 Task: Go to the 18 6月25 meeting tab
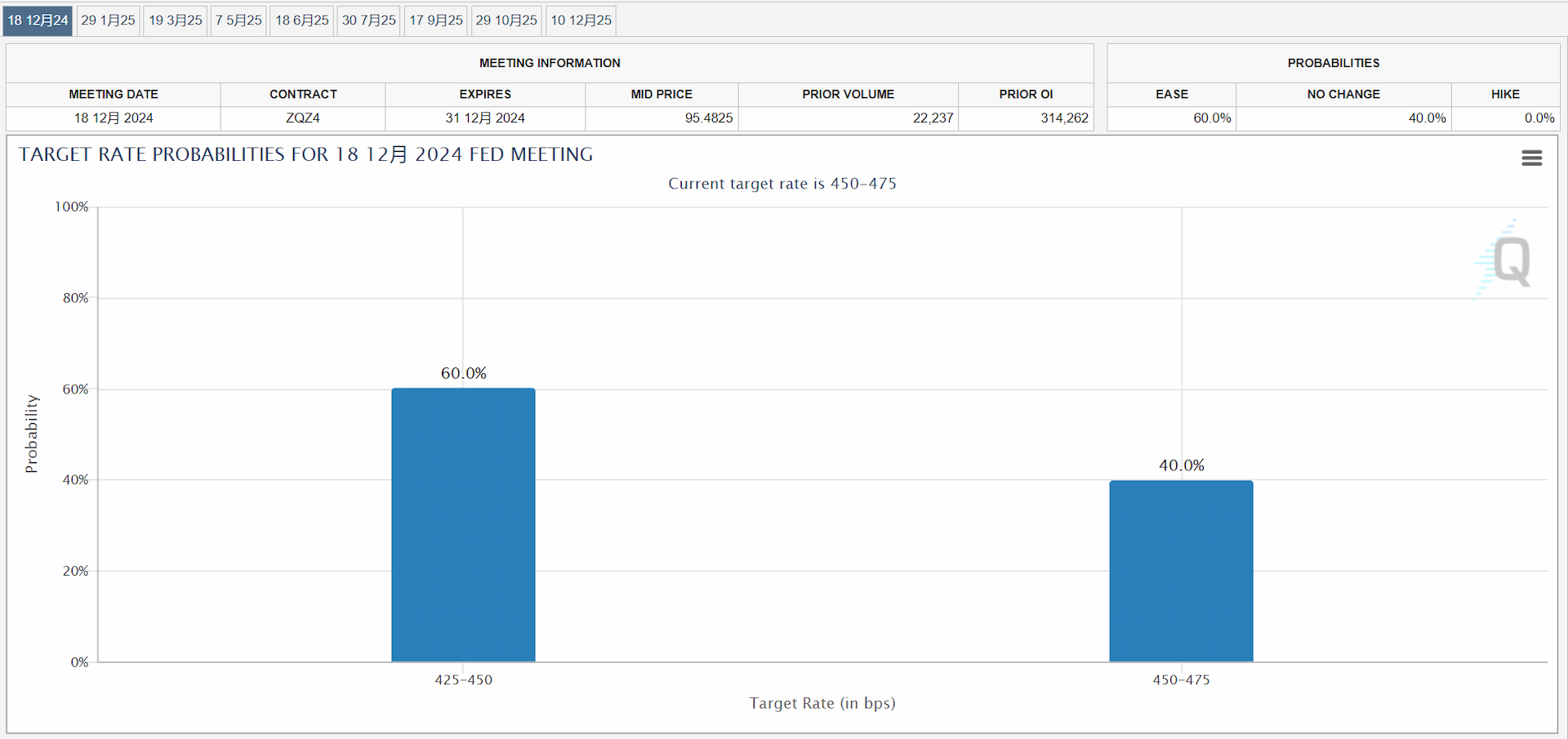(301, 20)
